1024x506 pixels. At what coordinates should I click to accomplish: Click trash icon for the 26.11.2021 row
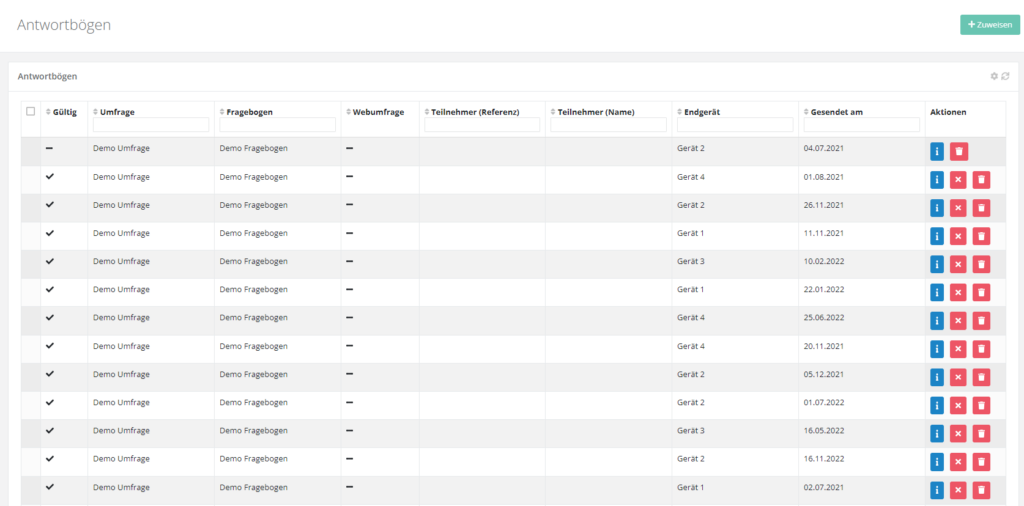[981, 208]
